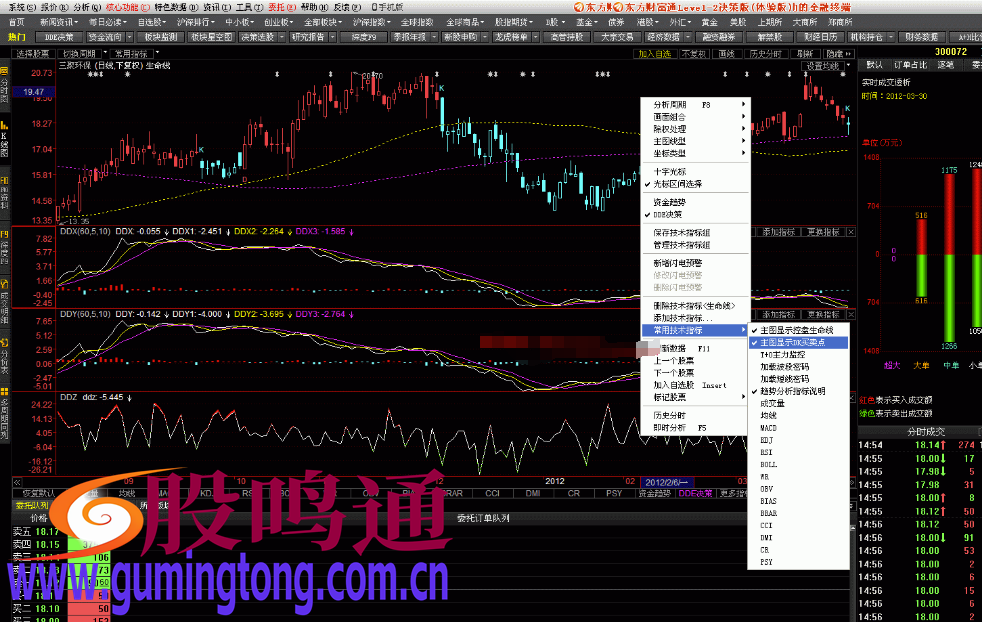Open the K线图 view from left sidebar
This screenshot has height=622, width=982.
(4, 139)
